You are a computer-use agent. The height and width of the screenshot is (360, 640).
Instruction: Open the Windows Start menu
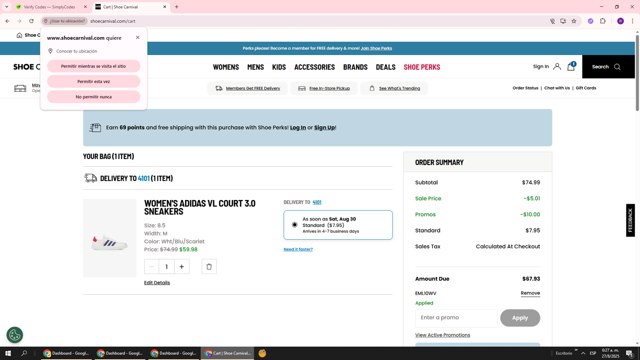(x=8, y=353)
